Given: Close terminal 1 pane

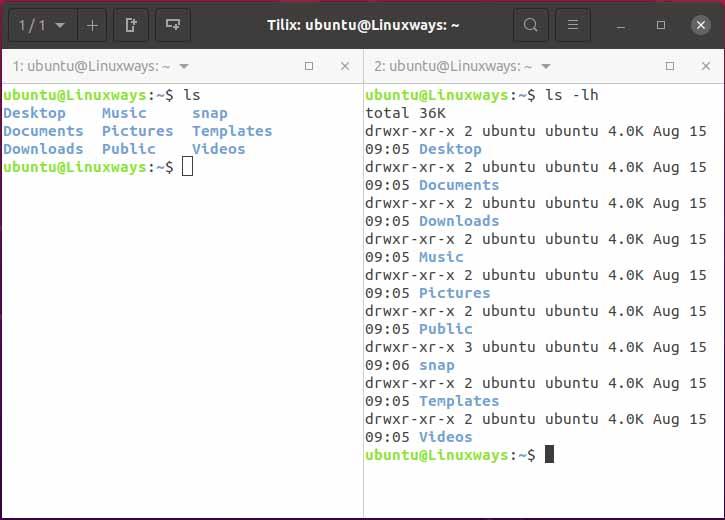Looking at the screenshot, I should (345, 66).
